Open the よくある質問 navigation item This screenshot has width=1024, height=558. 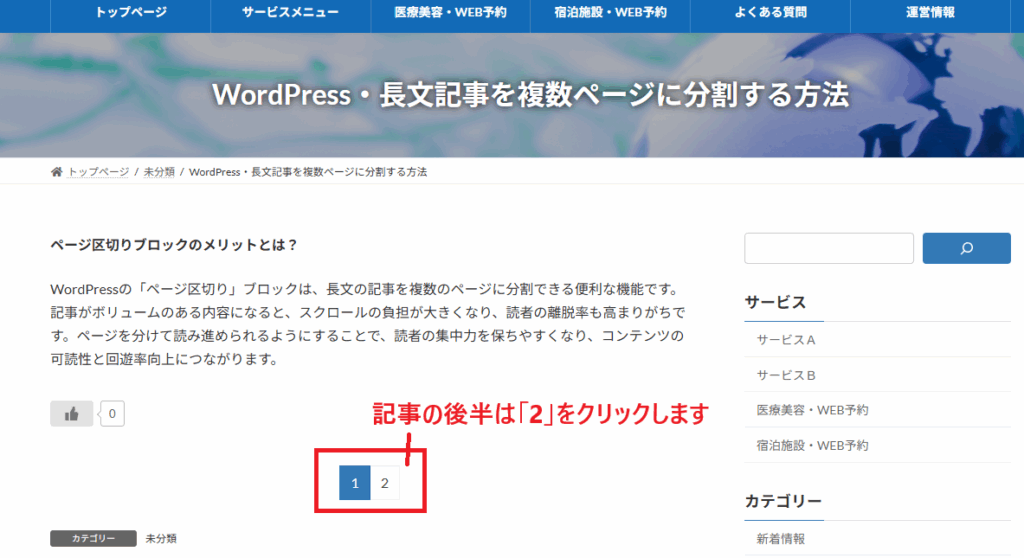(x=770, y=12)
